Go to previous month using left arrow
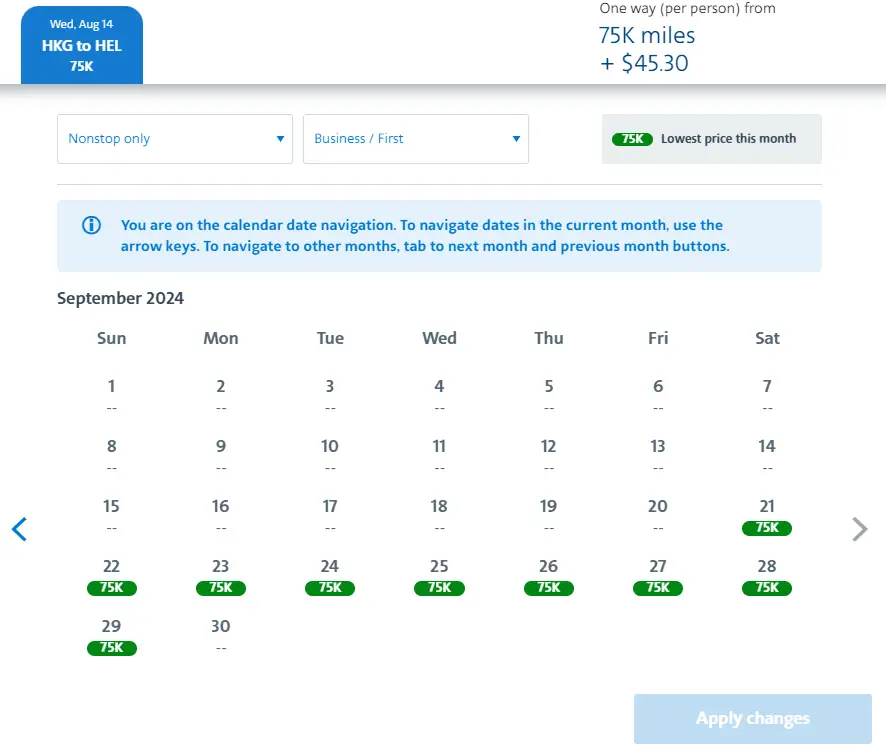 coord(19,529)
